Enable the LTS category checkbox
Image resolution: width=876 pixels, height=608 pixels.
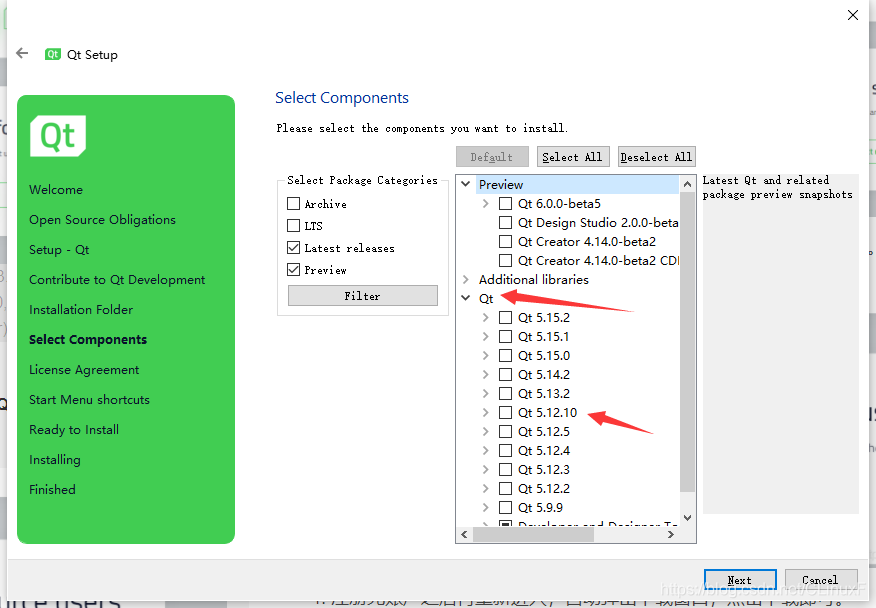pyautogui.click(x=293, y=225)
